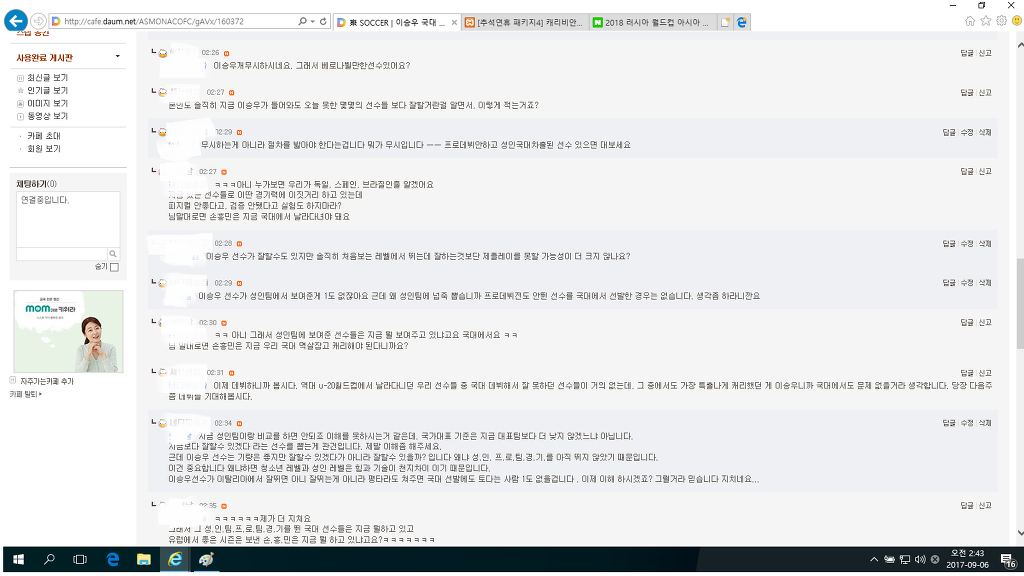Switch to the 2018 러시아 월드컵 tab
This screenshot has width=1024, height=576.
652,22
